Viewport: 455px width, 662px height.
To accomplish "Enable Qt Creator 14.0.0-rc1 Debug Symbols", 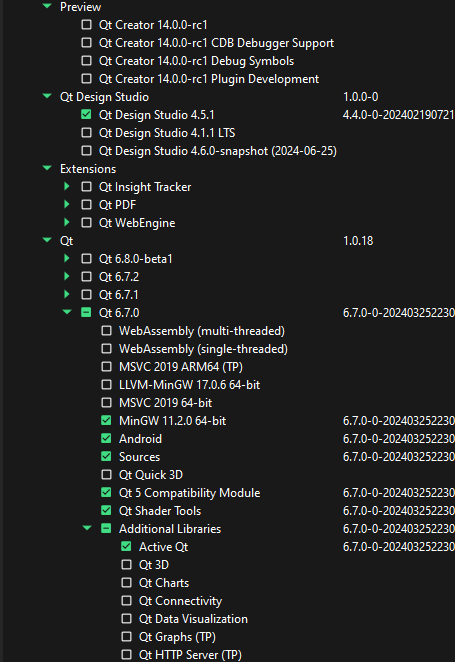I will pos(86,61).
